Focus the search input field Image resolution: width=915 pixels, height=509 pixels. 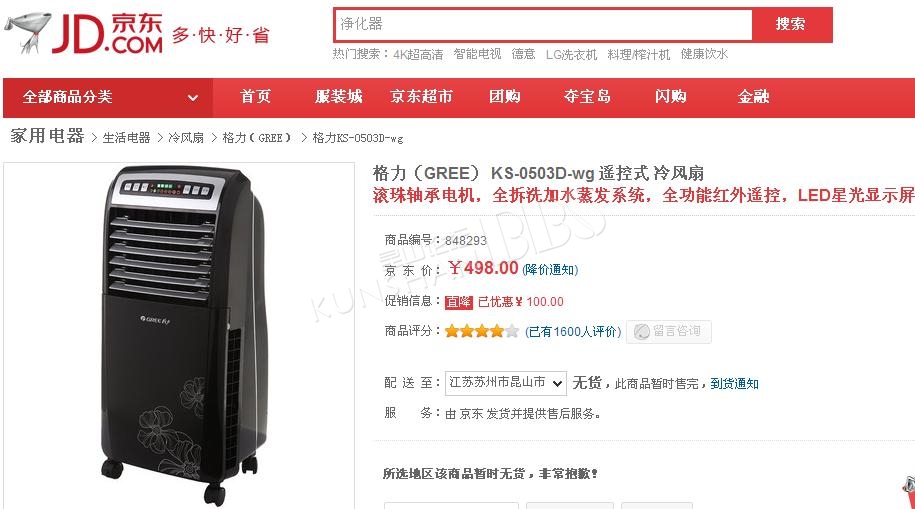click(544, 25)
